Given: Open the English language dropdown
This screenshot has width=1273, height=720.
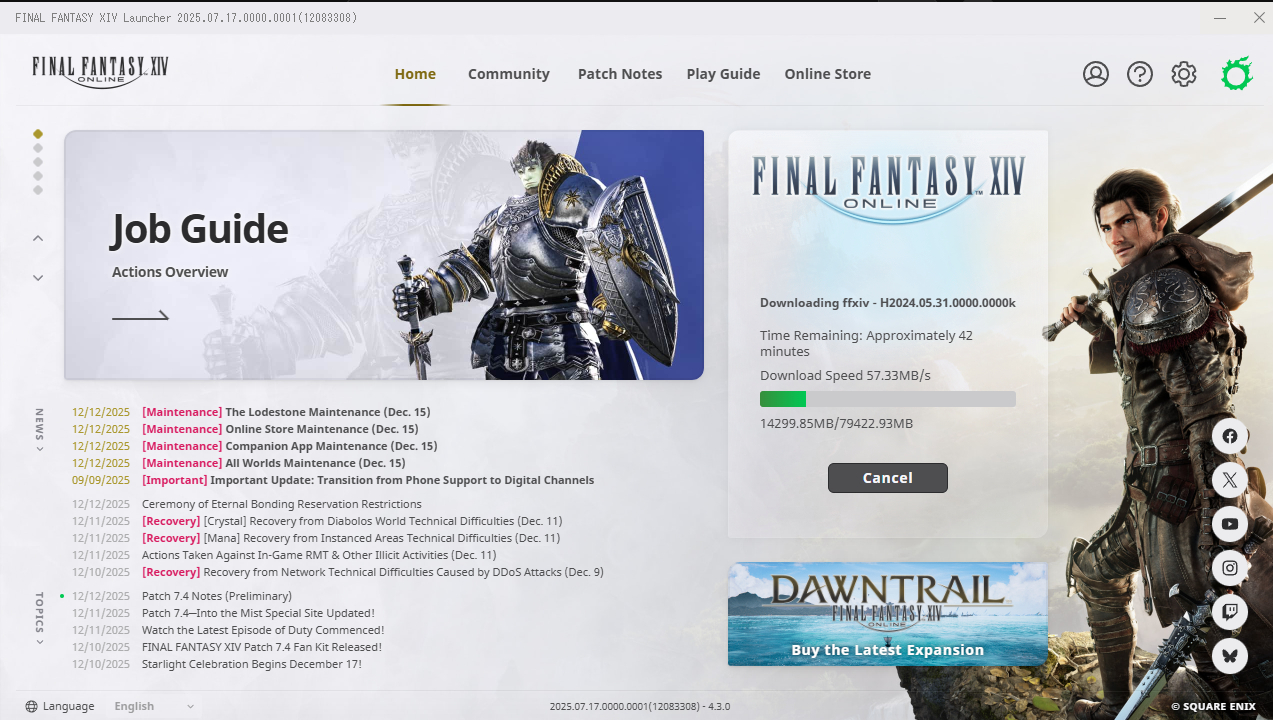Looking at the screenshot, I should tap(154, 706).
